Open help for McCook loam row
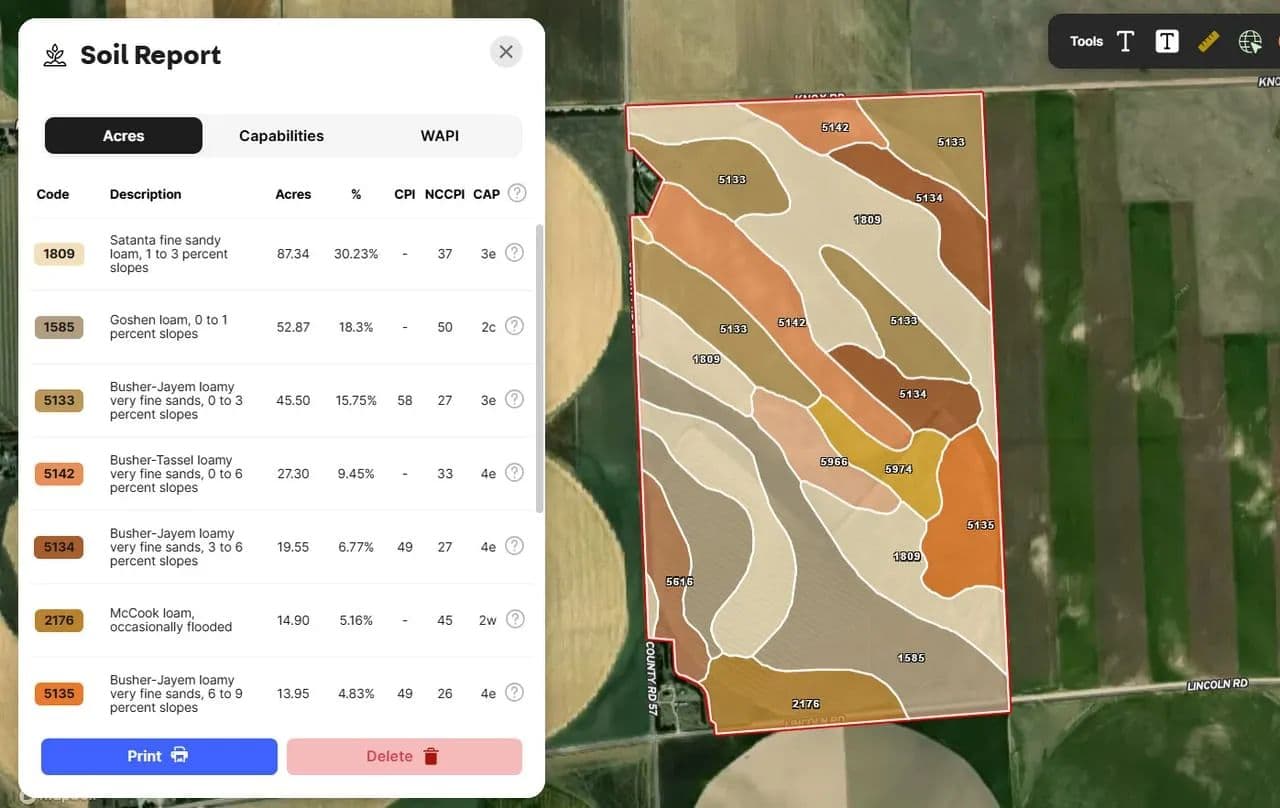 pos(514,619)
